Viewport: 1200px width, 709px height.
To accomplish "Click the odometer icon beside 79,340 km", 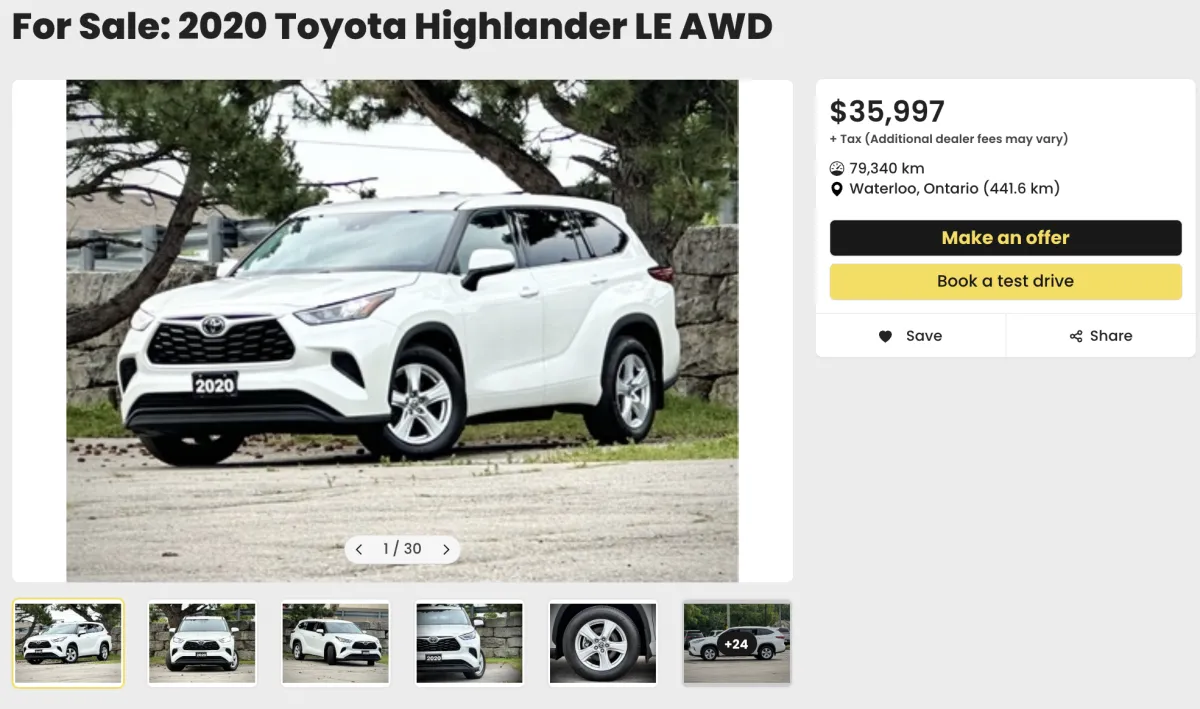I will (x=837, y=168).
